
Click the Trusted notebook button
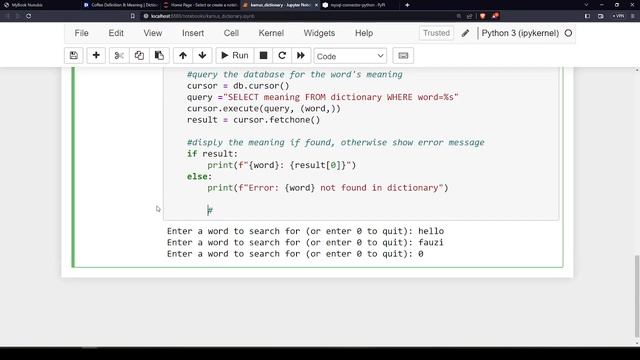point(436,33)
